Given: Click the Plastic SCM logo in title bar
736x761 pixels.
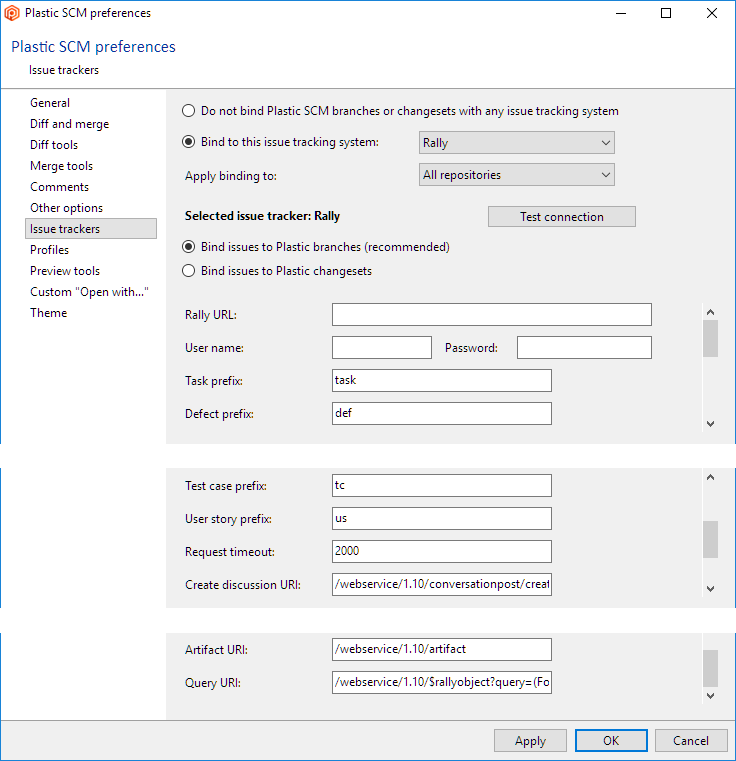Looking at the screenshot, I should pyautogui.click(x=12, y=13).
